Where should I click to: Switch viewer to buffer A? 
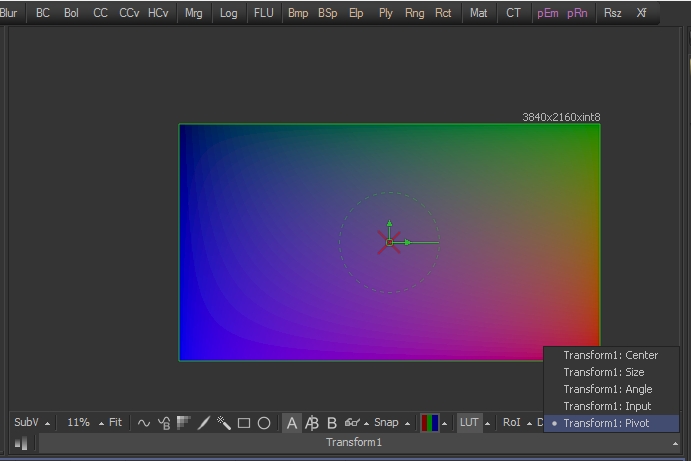pos(291,423)
